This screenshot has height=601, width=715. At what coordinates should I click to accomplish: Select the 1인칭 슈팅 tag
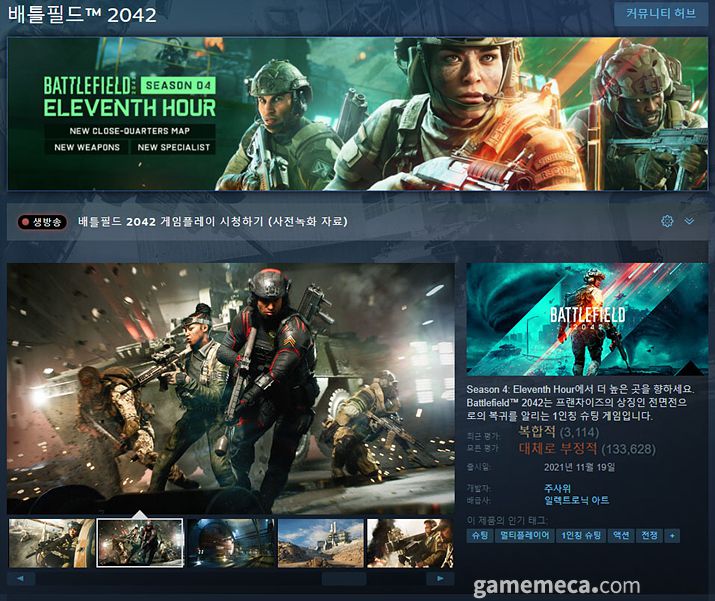pyautogui.click(x=581, y=536)
